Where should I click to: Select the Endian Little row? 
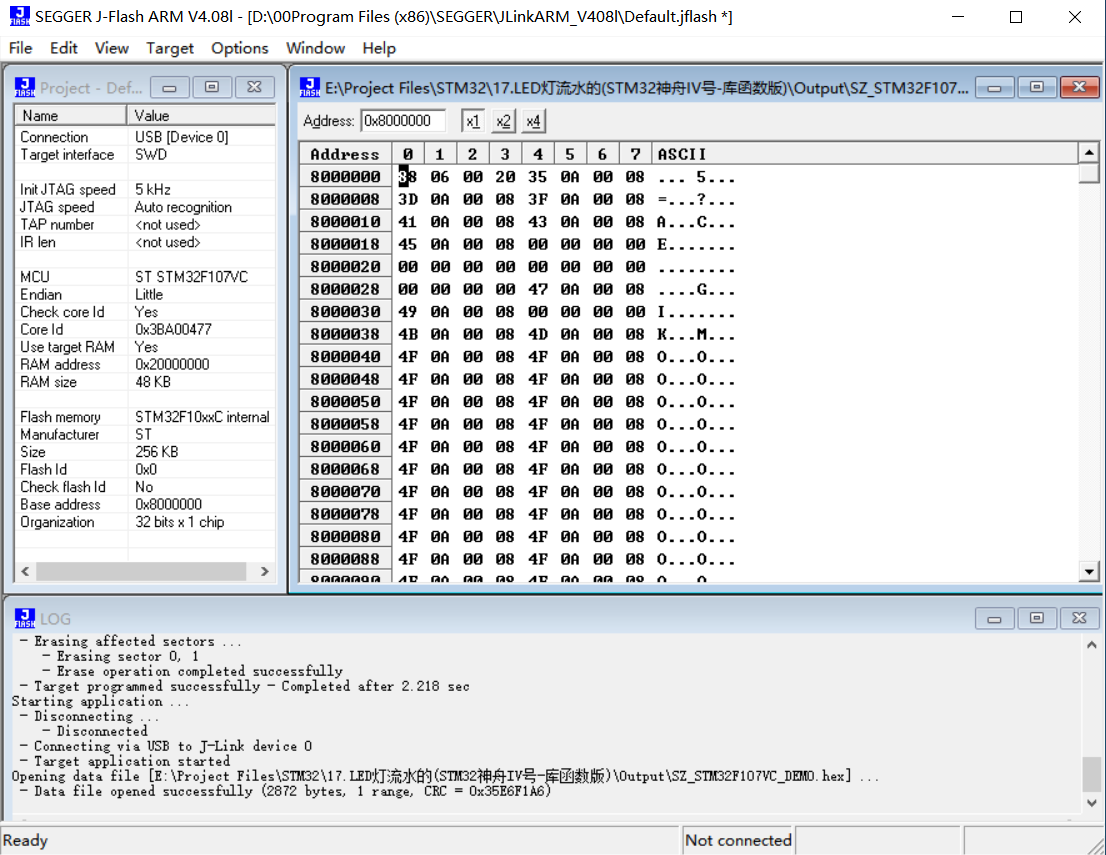[x=145, y=294]
